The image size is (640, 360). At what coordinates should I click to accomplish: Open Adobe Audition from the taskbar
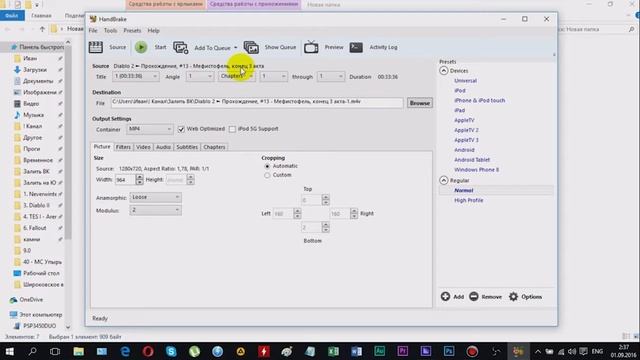(x=380, y=351)
